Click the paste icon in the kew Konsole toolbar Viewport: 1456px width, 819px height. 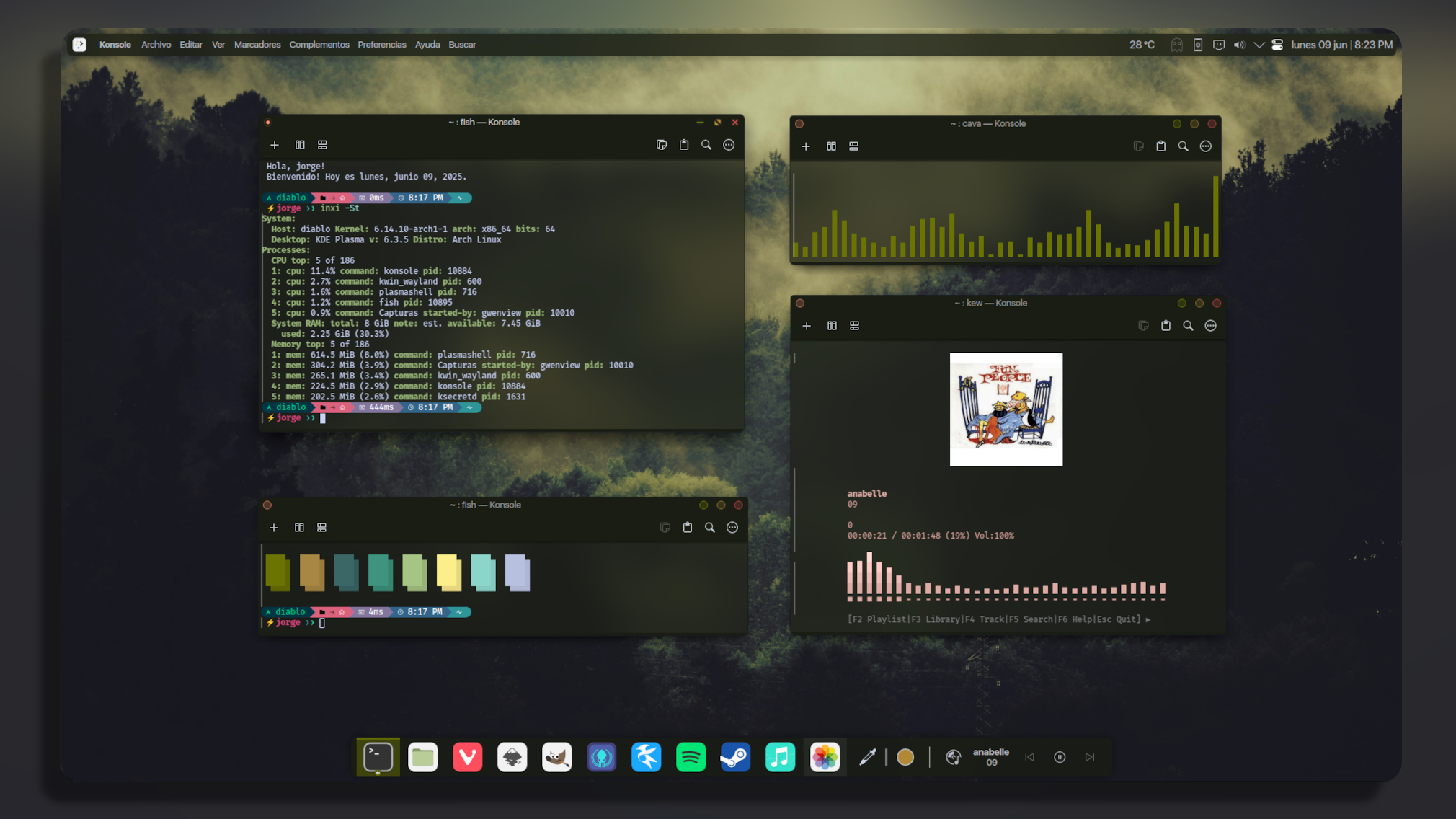click(x=1166, y=326)
